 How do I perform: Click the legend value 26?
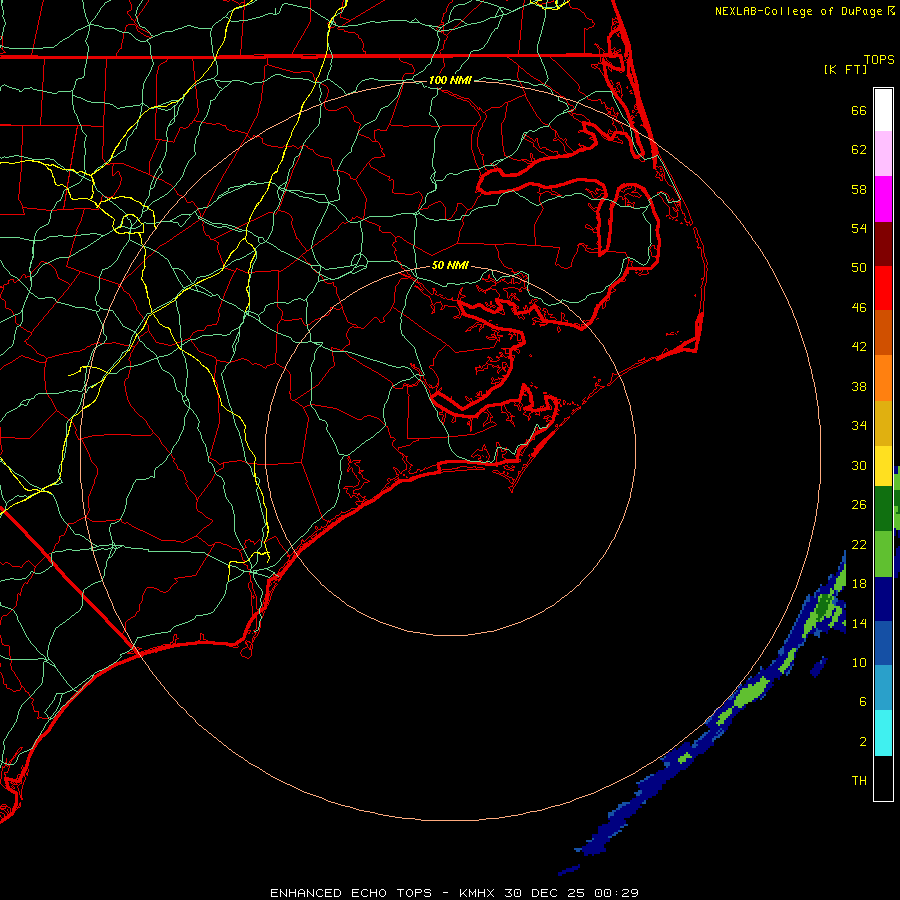tap(859, 505)
